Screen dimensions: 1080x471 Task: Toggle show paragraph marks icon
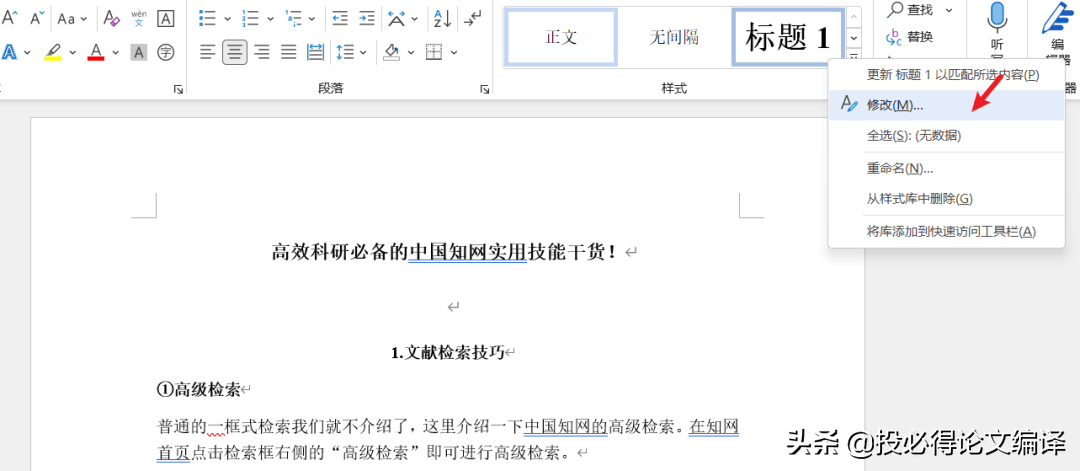[472, 19]
